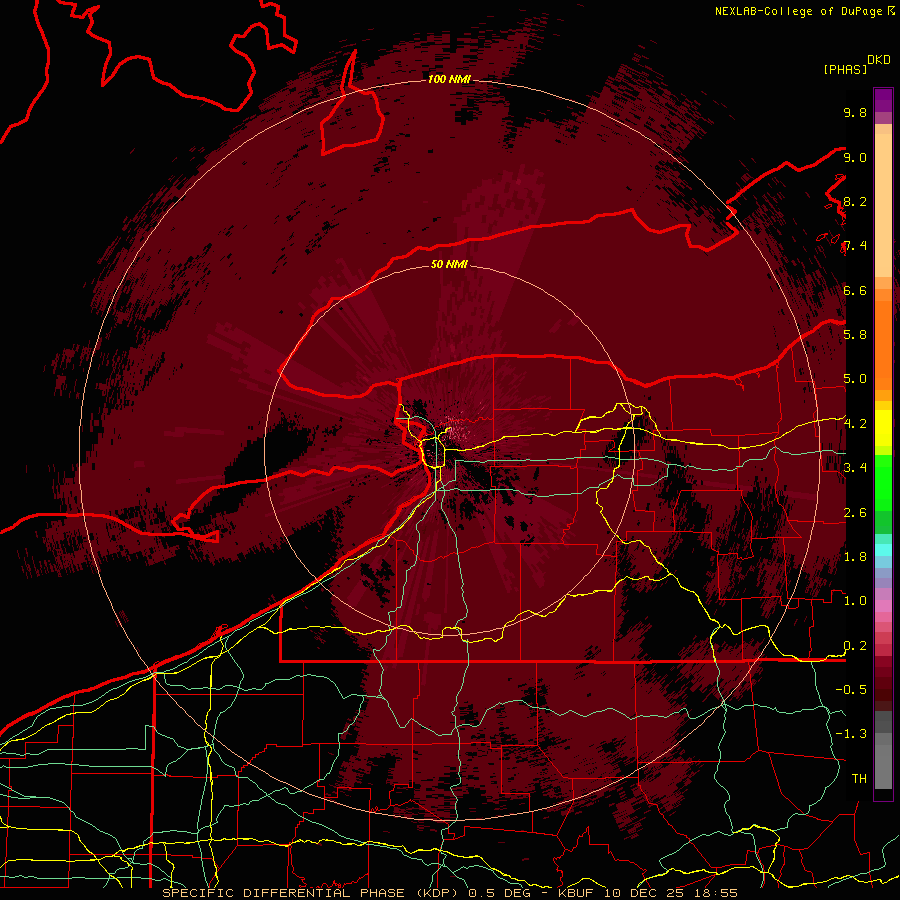Click the Specific Differential Phase caption at bottom
Screen dimensions: 900x900
[x=449, y=893]
